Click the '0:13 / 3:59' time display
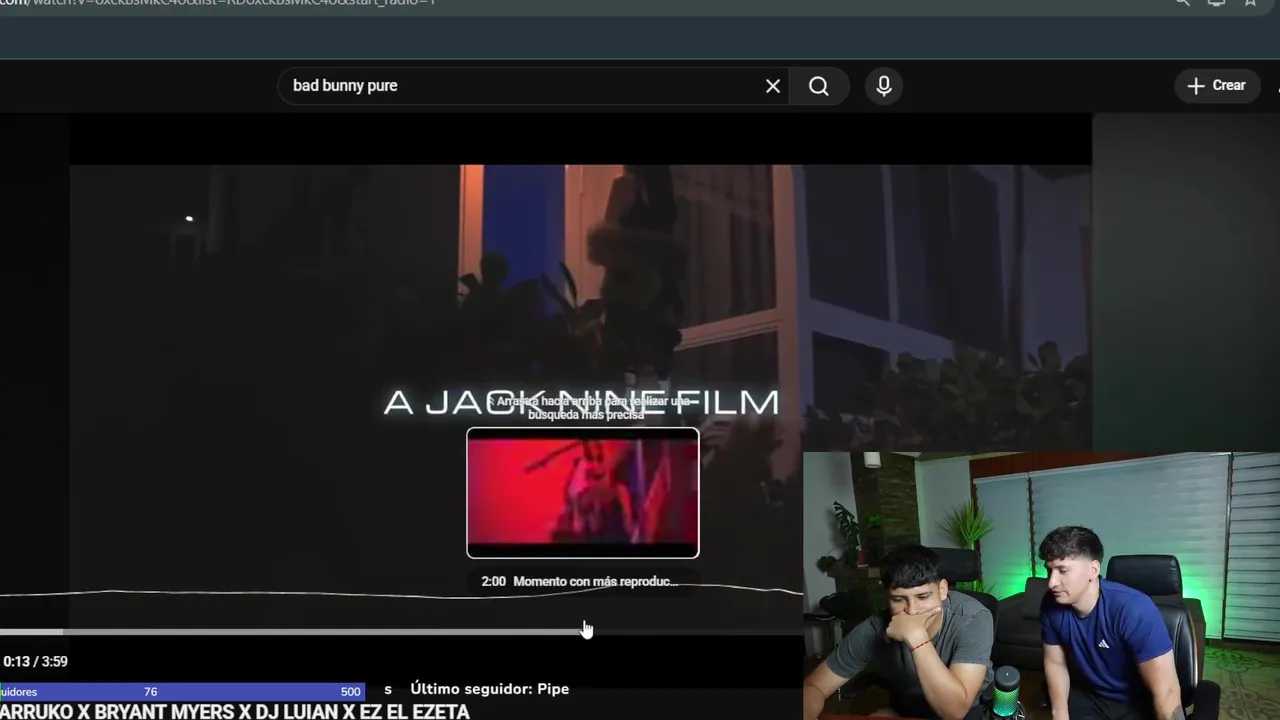Screen dimensions: 1280x720 pyautogui.click(x=35, y=661)
